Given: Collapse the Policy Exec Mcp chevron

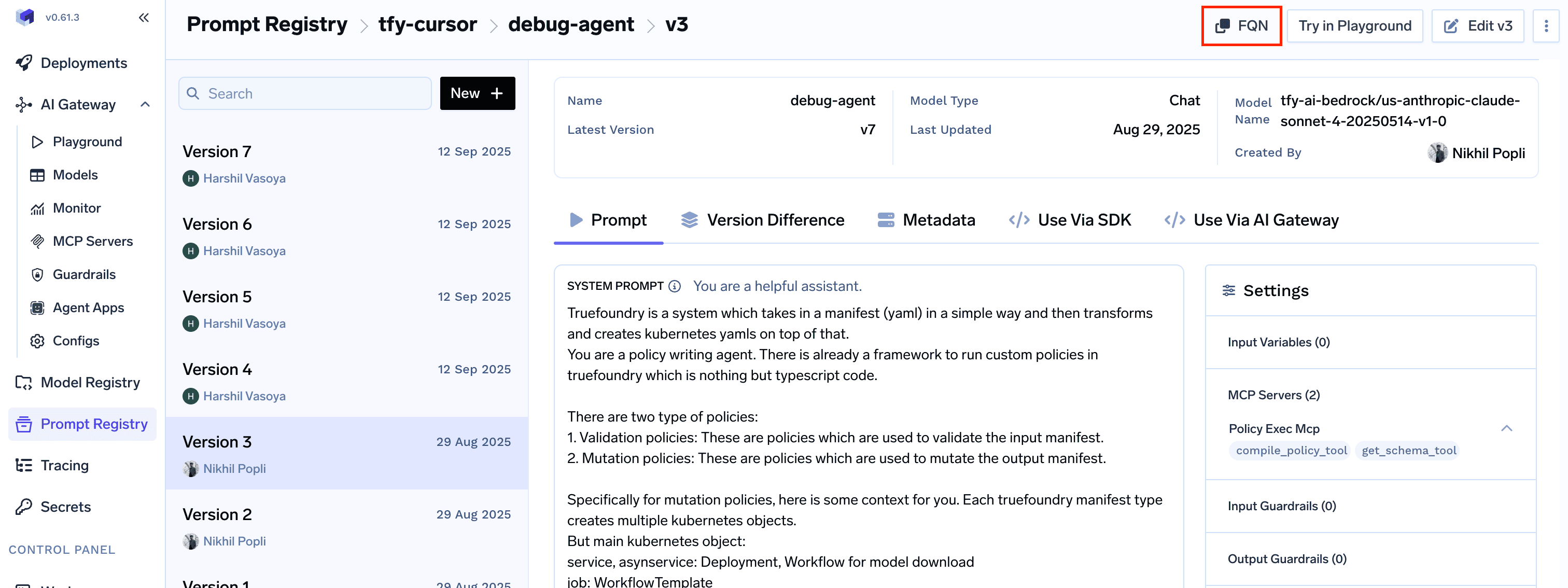Looking at the screenshot, I should (x=1506, y=428).
